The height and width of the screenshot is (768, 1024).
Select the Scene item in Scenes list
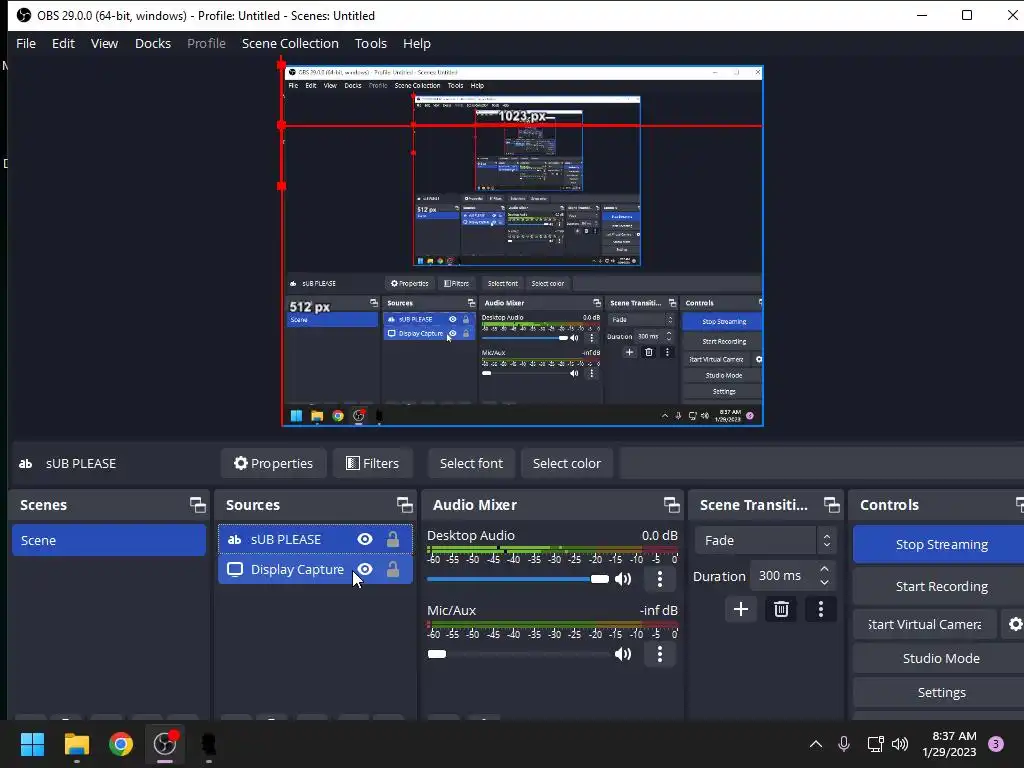(x=108, y=541)
